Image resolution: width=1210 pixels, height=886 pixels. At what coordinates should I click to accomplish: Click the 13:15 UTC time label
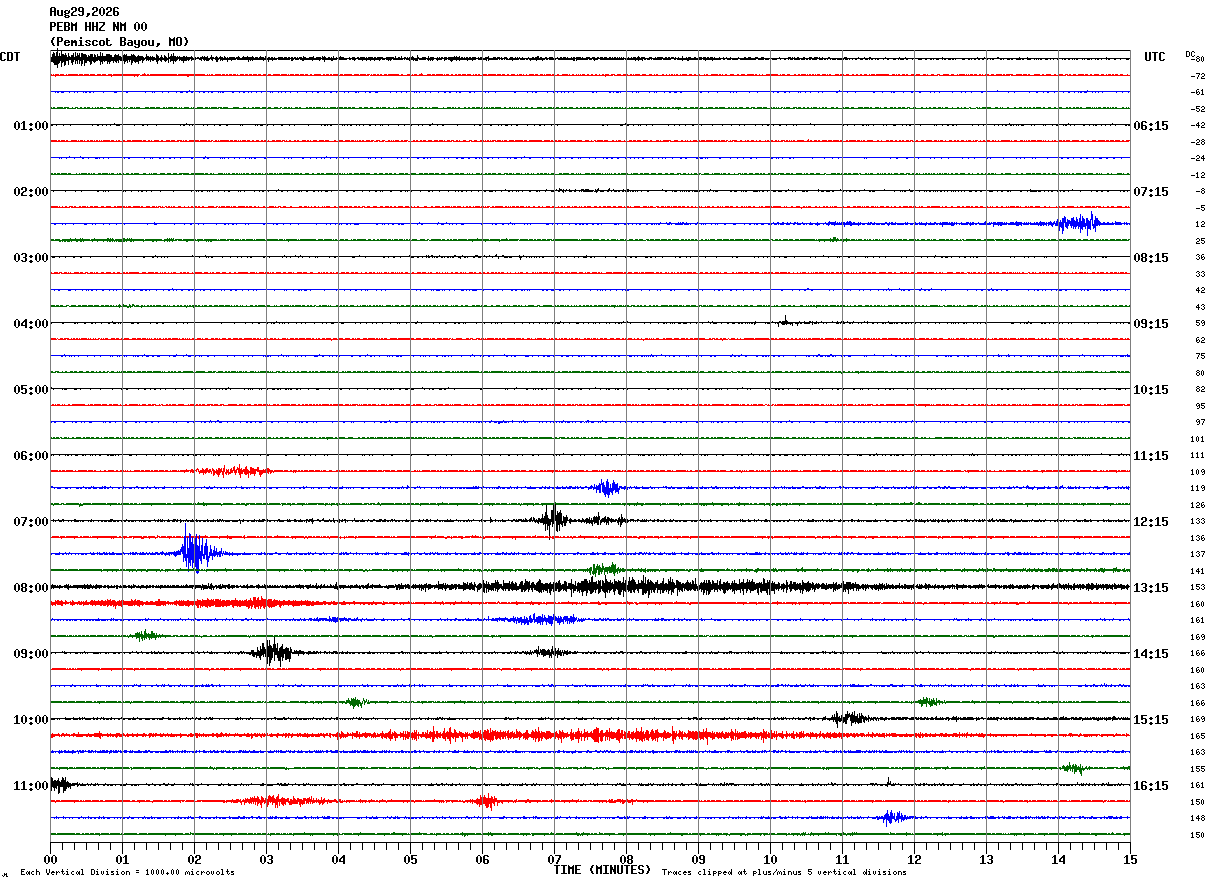[1150, 588]
